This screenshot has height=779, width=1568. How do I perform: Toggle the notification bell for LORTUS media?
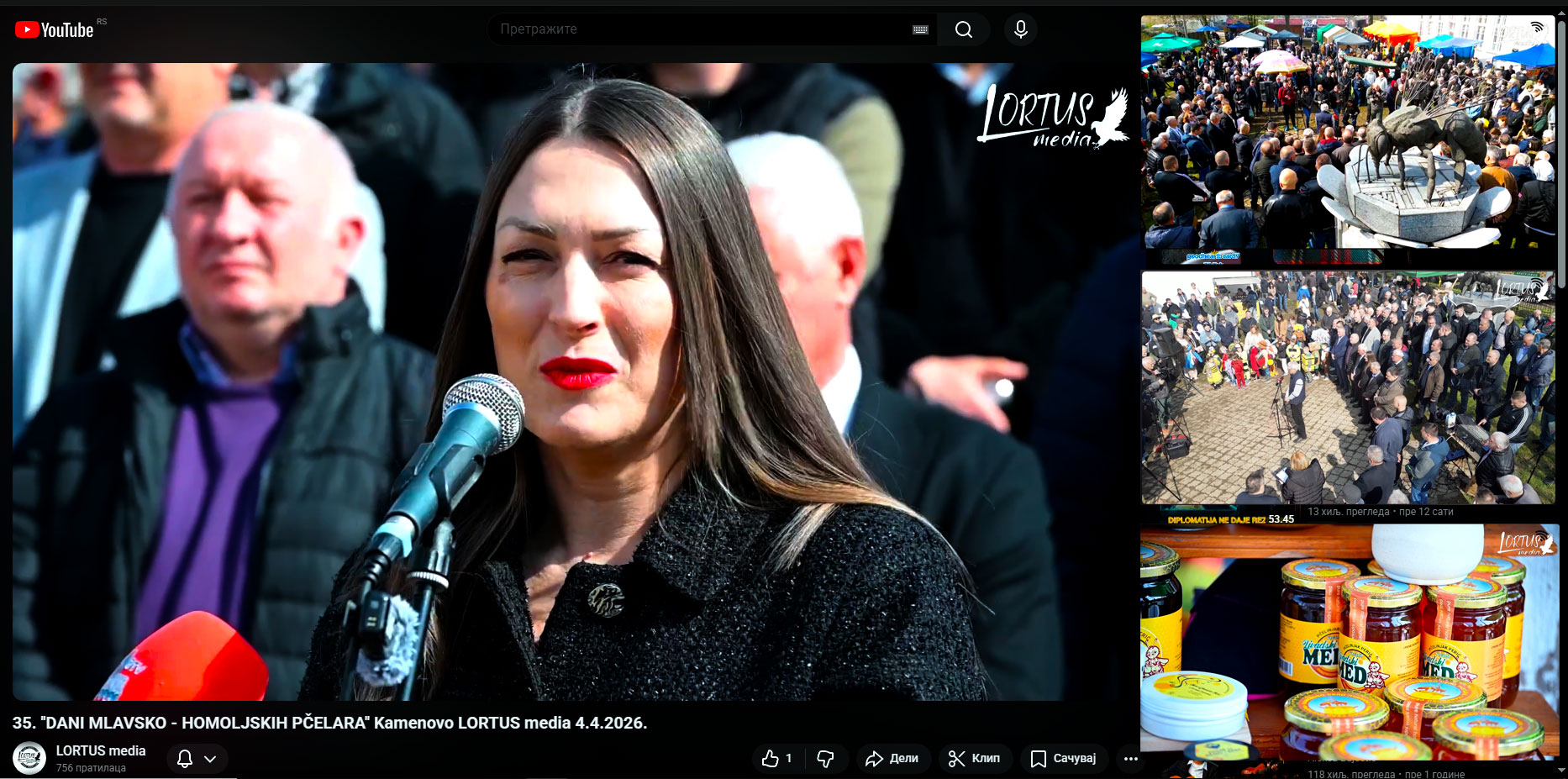click(x=185, y=759)
